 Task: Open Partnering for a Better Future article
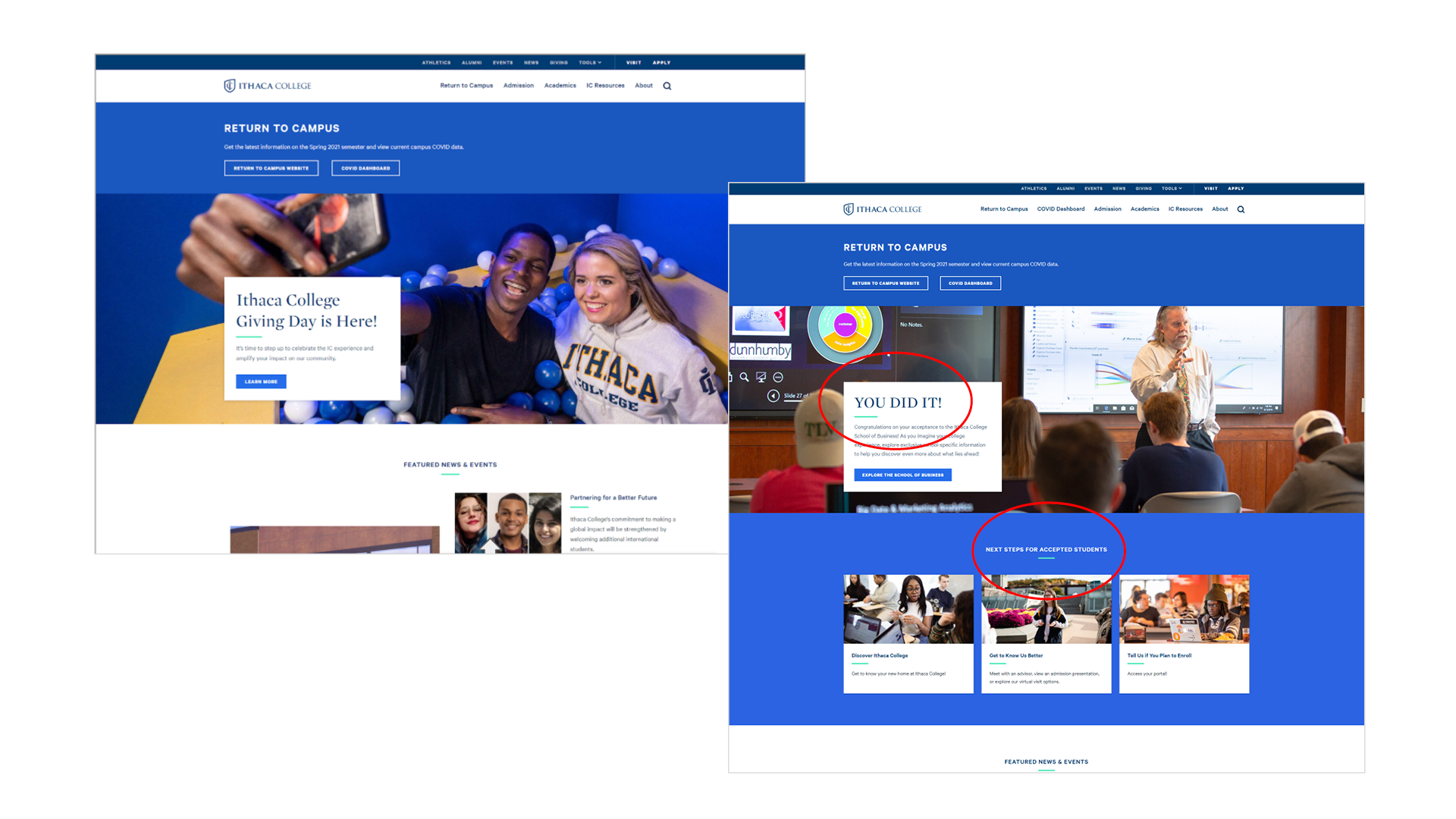tap(613, 498)
